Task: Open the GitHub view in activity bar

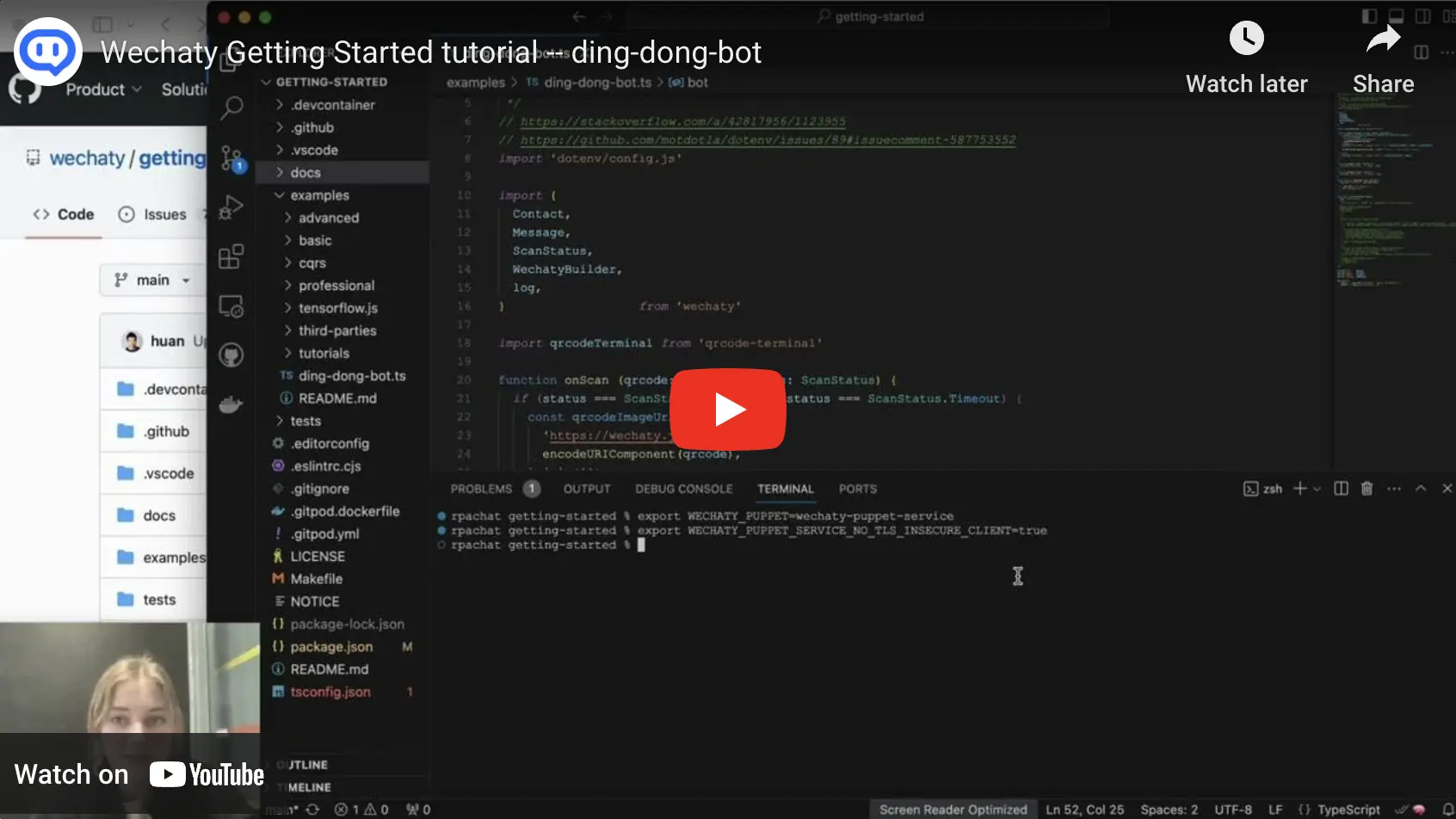Action: tap(231, 355)
